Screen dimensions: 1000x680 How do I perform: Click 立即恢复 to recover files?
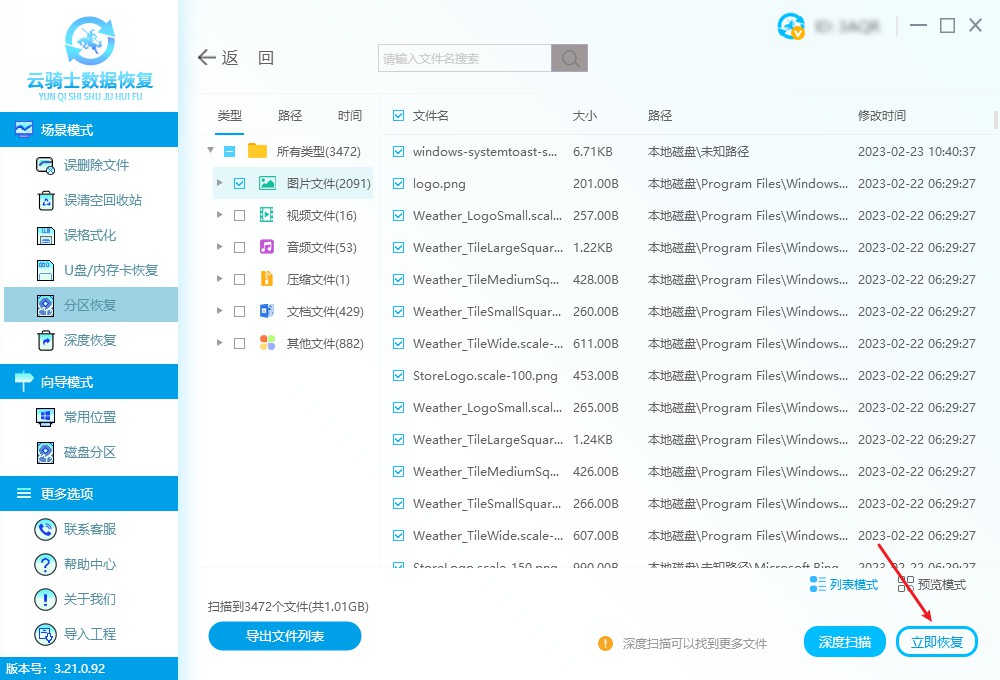[x=936, y=641]
